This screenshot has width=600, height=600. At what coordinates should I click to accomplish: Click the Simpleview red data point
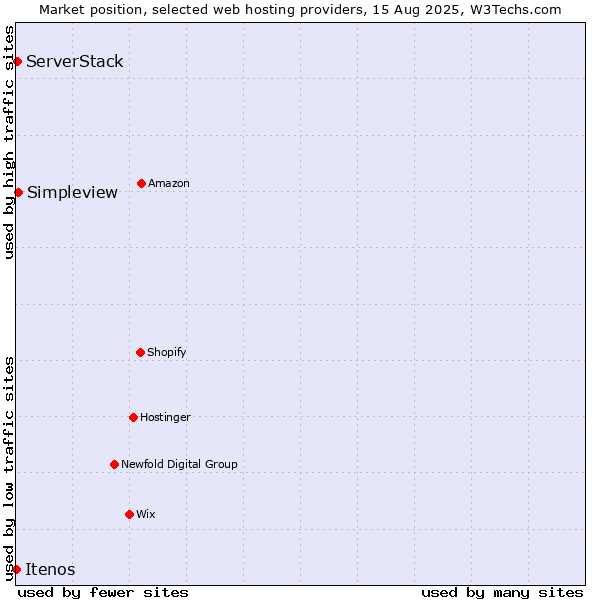(18, 192)
